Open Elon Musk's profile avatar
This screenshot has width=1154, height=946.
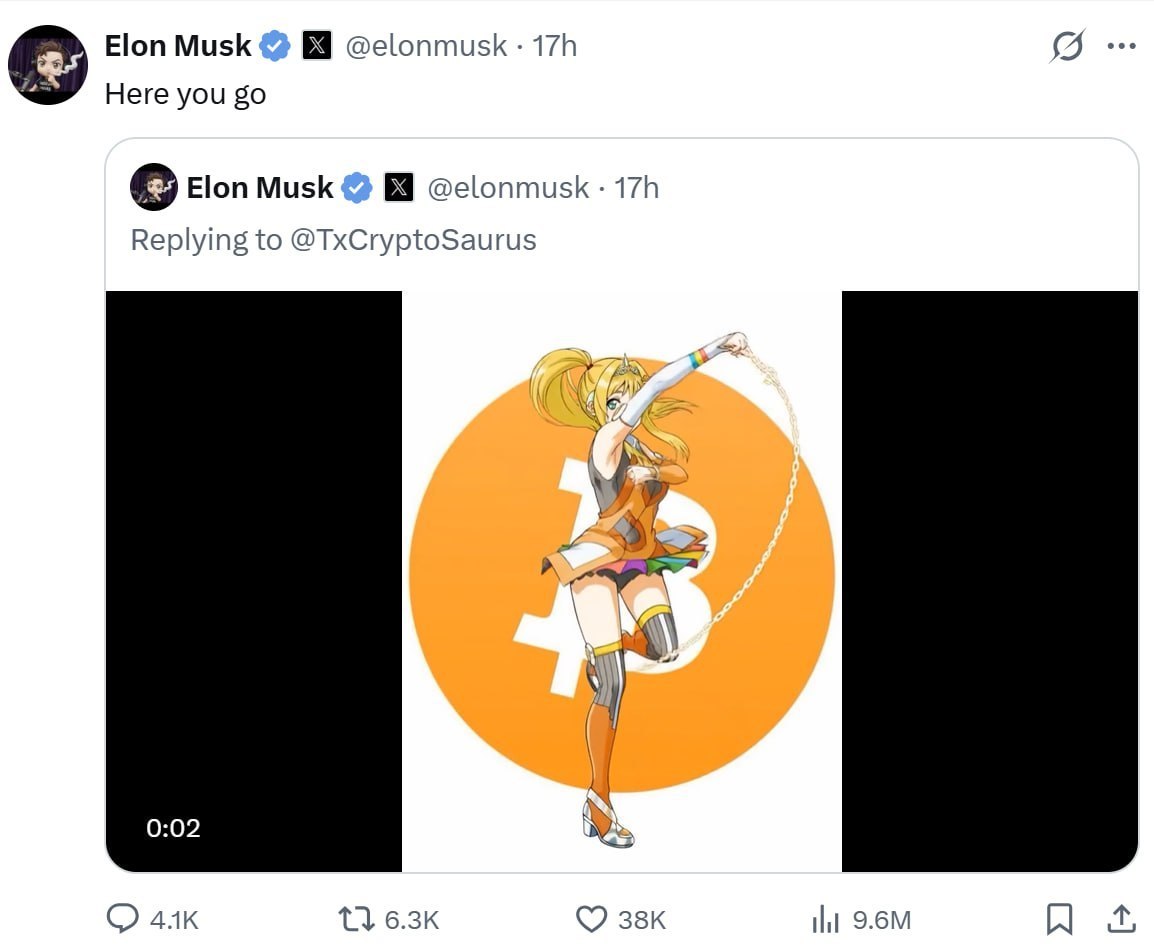[x=48, y=65]
